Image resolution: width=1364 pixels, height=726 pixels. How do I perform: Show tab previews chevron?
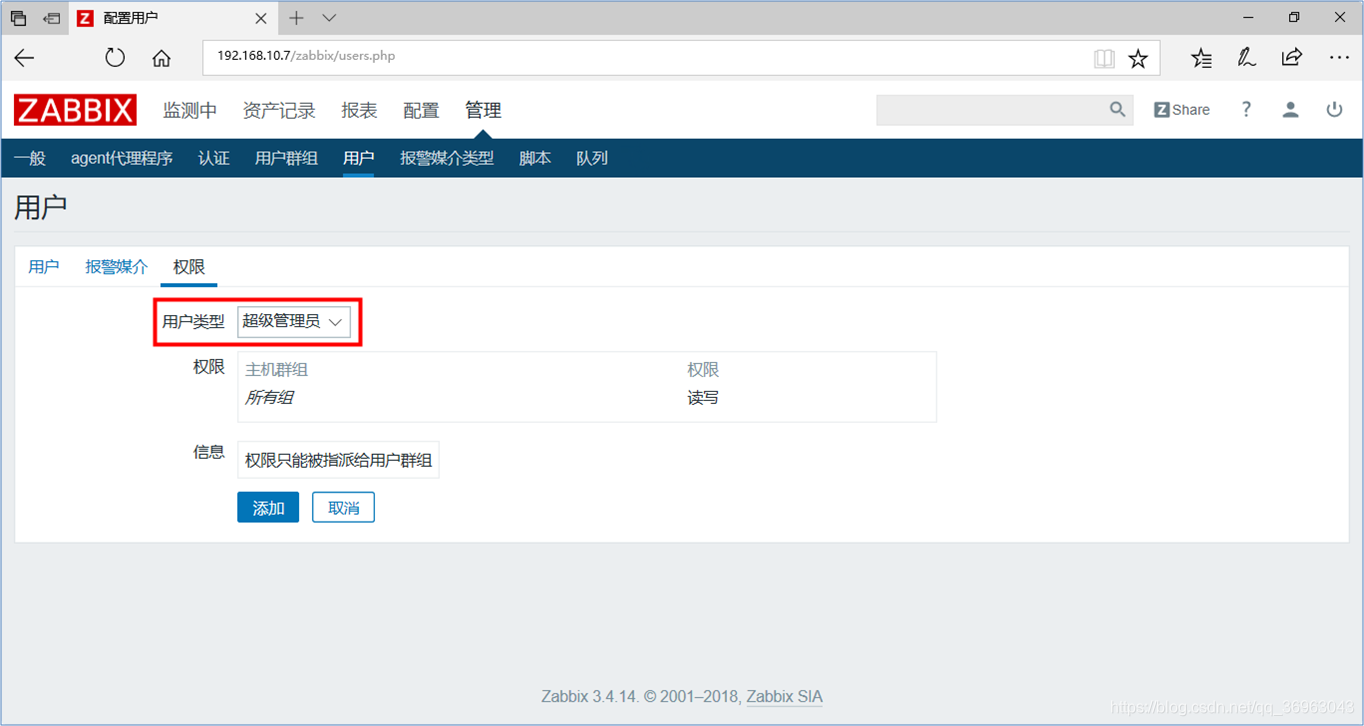click(x=329, y=18)
